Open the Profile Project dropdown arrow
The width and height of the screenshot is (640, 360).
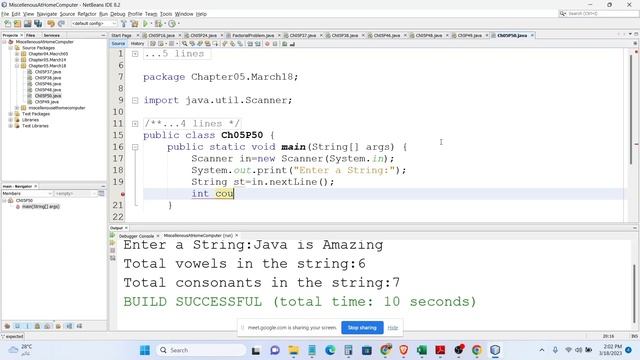click(178, 24)
